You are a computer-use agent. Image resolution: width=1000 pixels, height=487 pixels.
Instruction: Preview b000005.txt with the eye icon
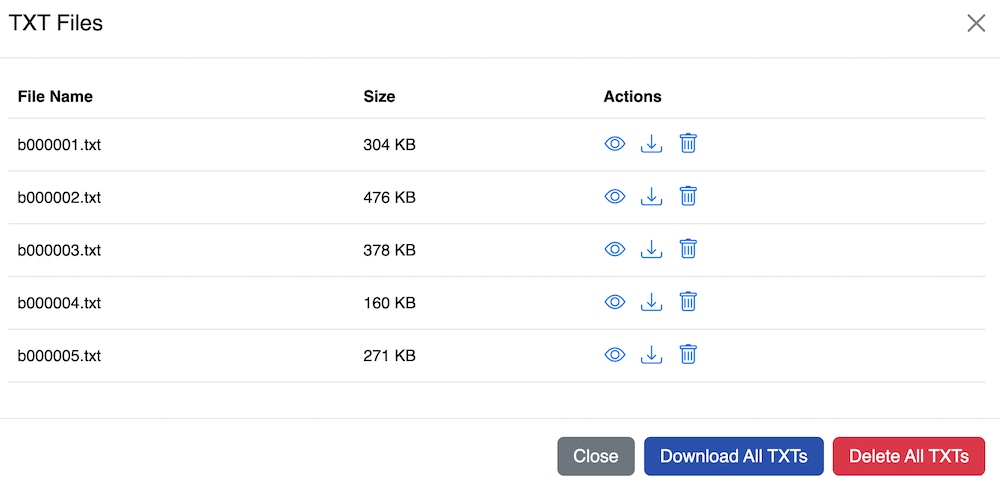click(615, 355)
